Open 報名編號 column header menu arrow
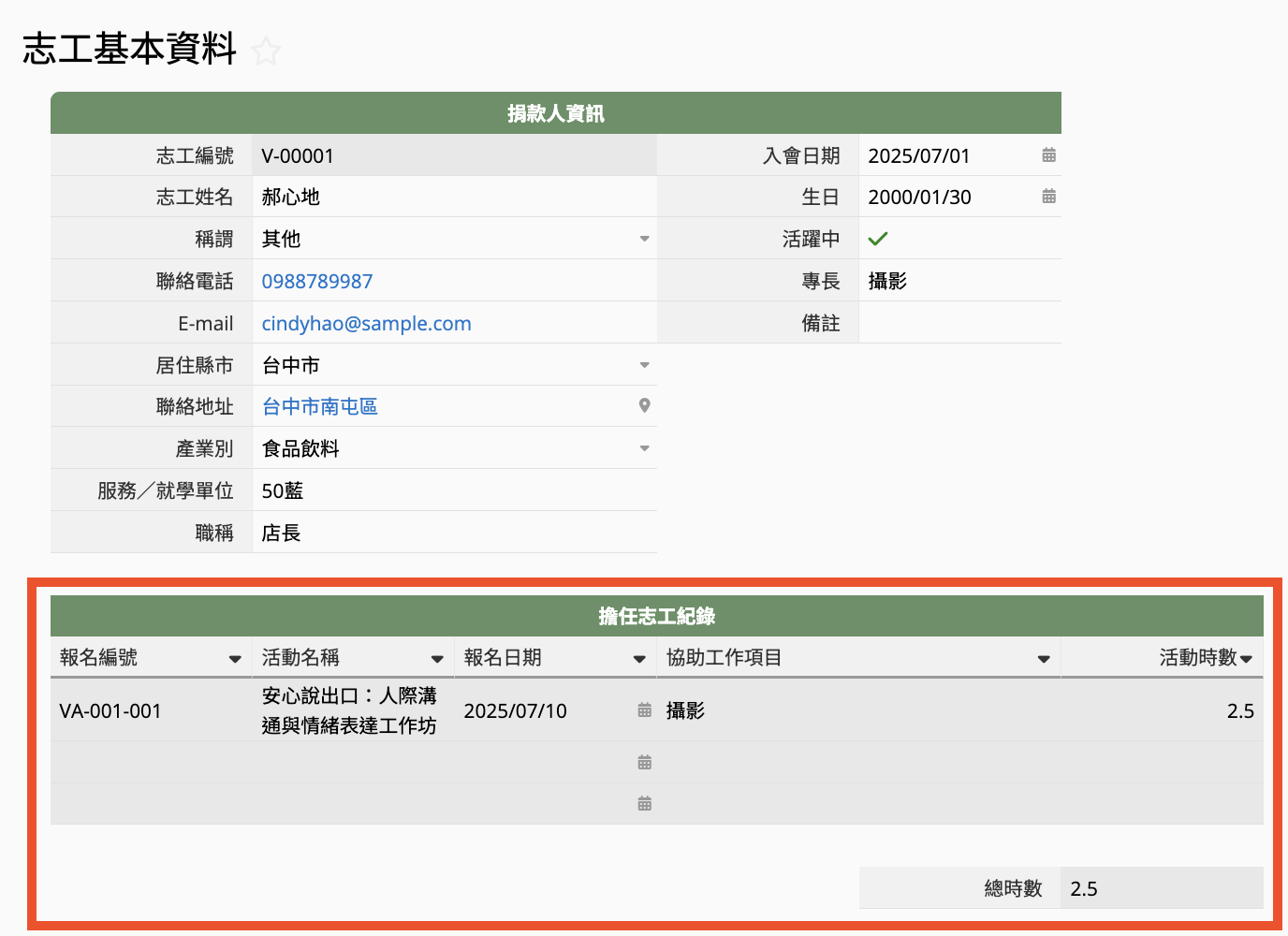Screen dimensions: 1288x936 tap(235, 659)
